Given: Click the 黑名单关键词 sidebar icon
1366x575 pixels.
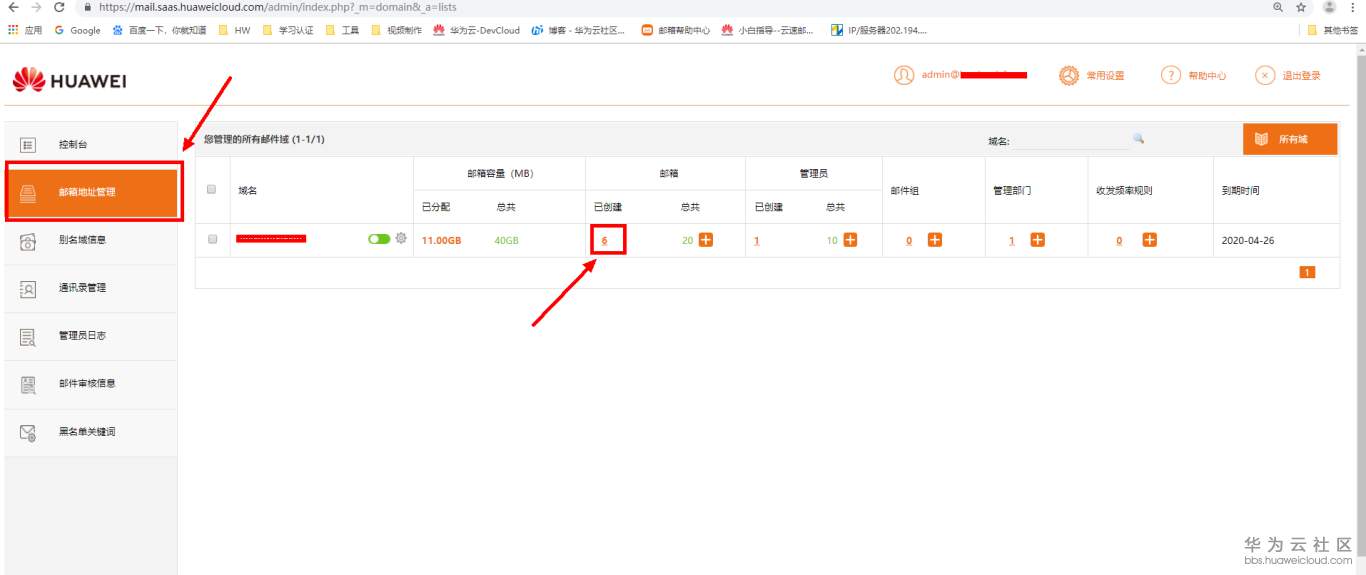Looking at the screenshot, I should click(x=29, y=432).
